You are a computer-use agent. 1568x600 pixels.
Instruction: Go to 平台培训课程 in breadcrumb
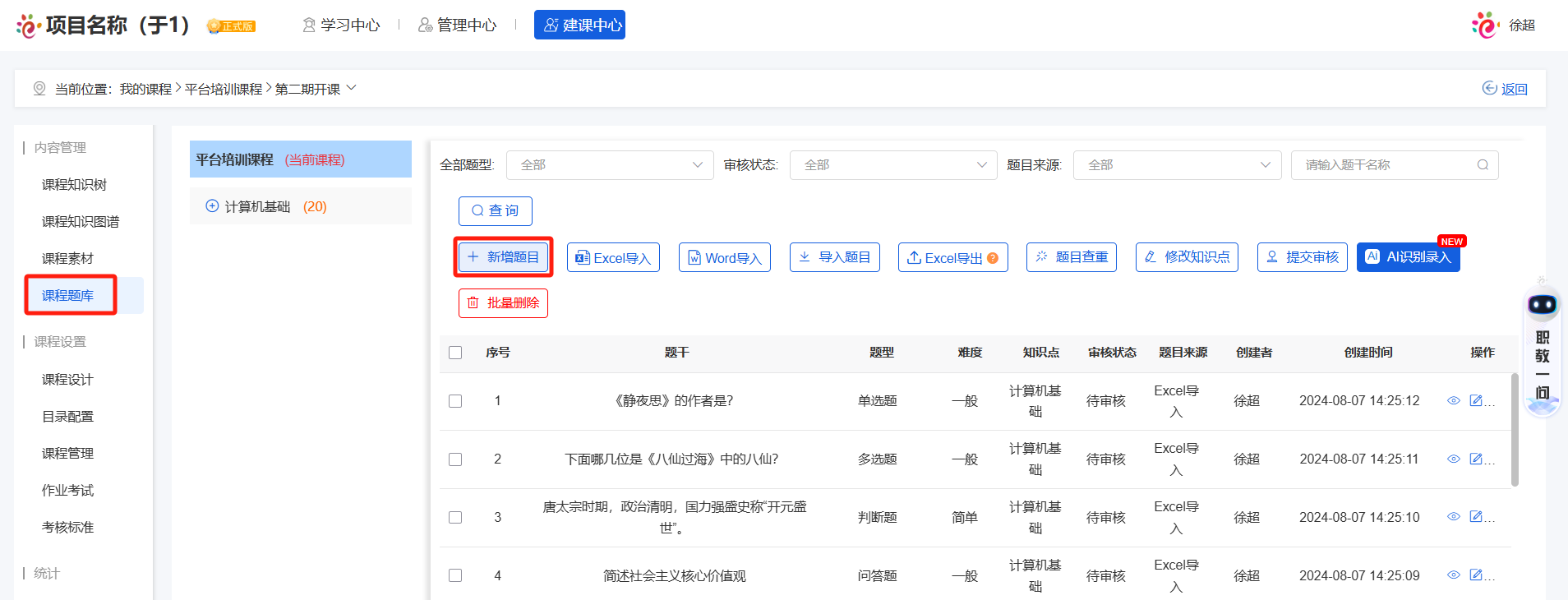224,89
